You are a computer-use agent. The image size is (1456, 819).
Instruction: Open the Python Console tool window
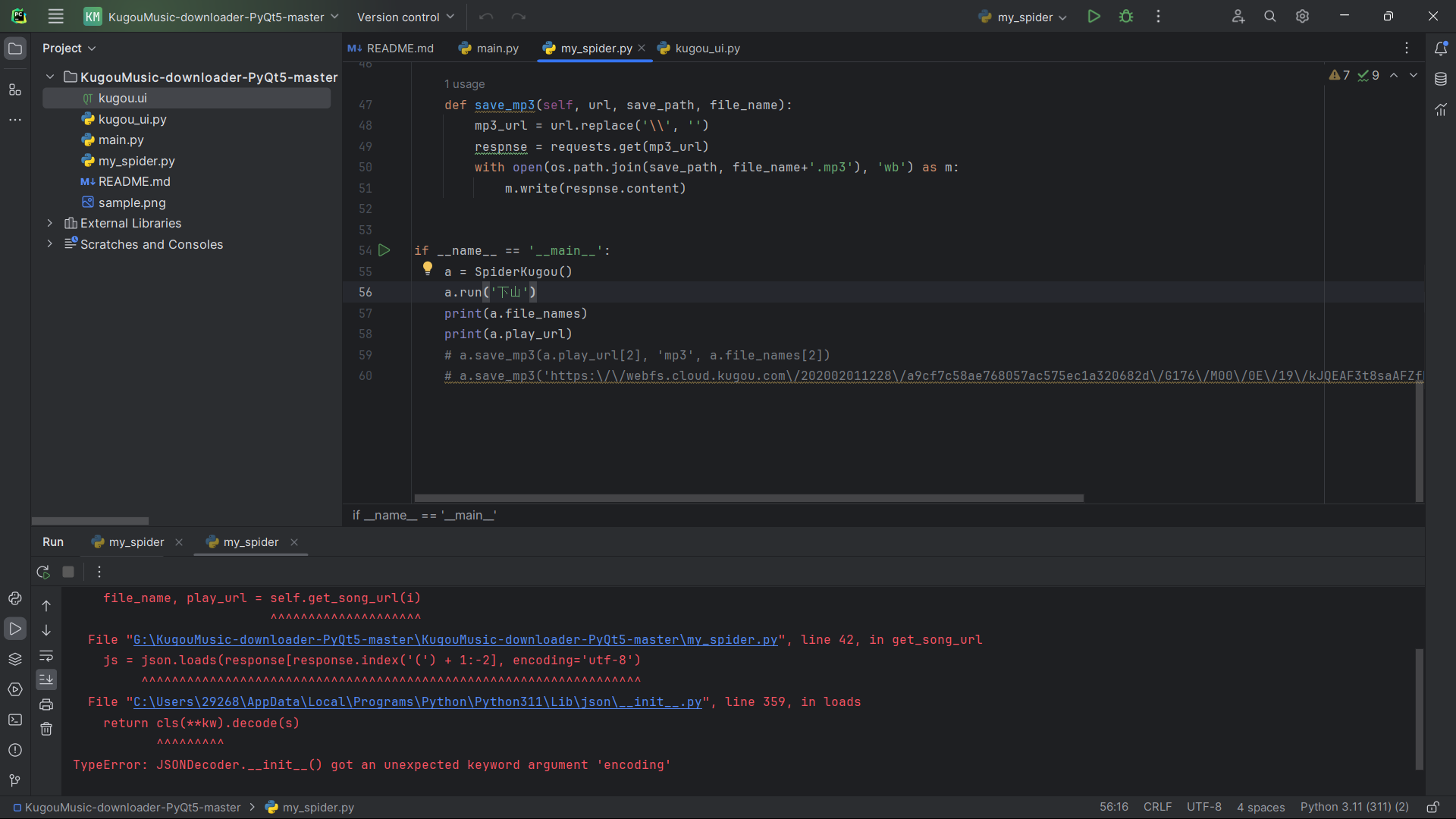click(x=14, y=598)
